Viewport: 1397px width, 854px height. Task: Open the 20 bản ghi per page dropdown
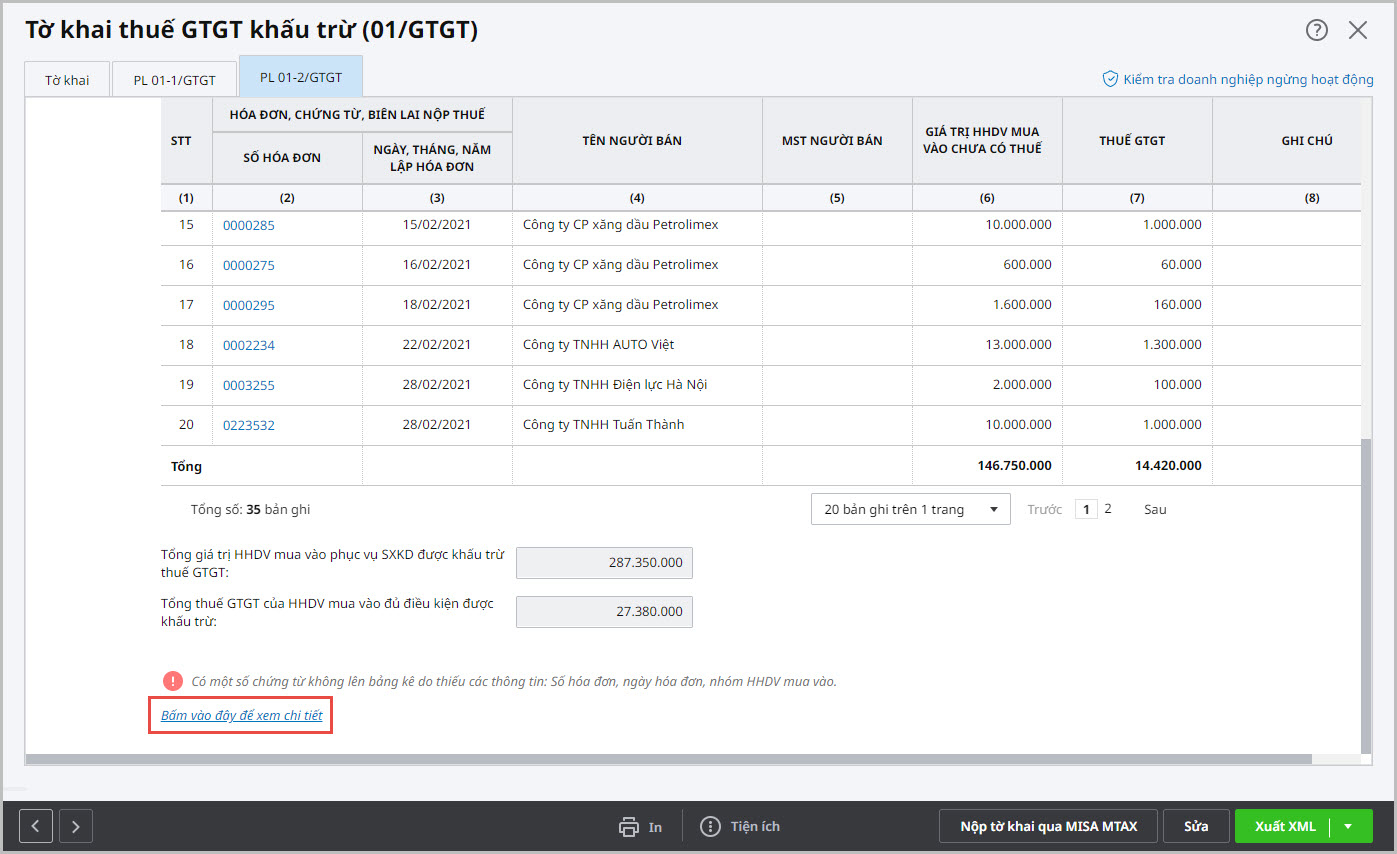(x=910, y=509)
